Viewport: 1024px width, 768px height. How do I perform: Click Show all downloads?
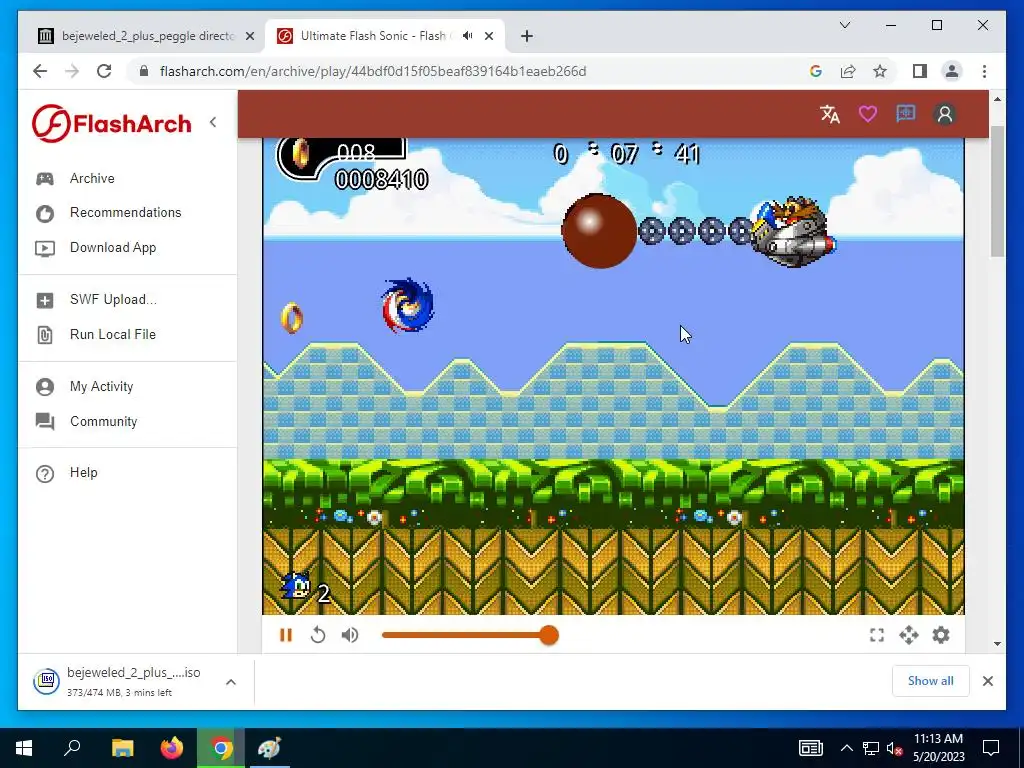coord(931,681)
